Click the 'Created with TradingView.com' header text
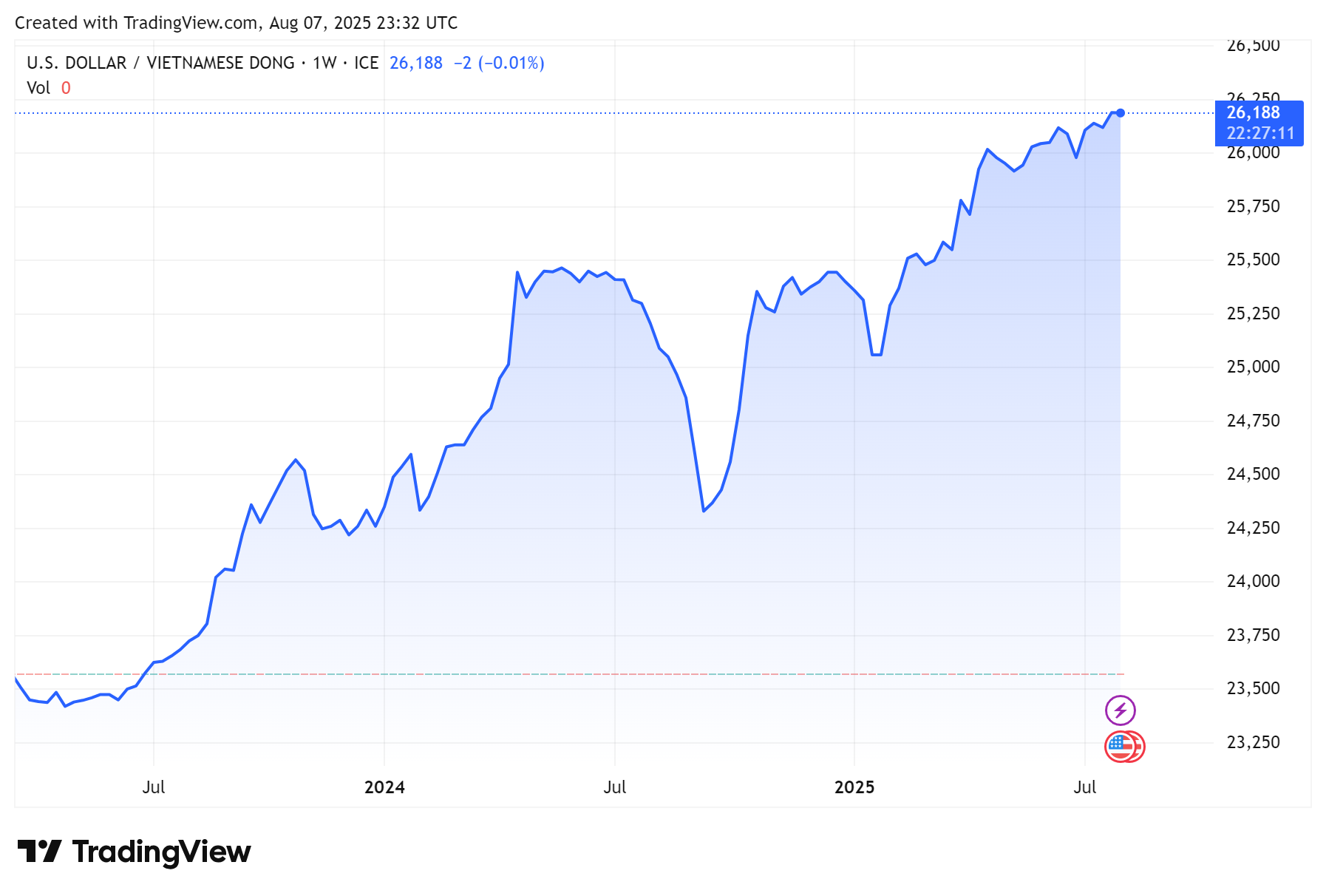Screen dimensions: 1326x896 tap(236, 23)
